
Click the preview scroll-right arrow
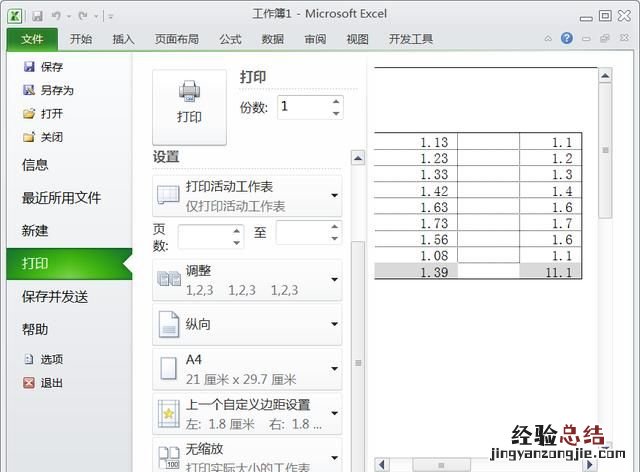(590, 465)
